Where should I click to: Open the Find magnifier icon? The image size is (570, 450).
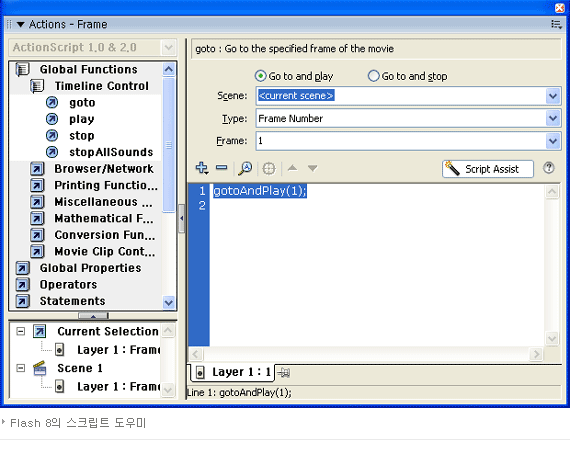point(245,168)
